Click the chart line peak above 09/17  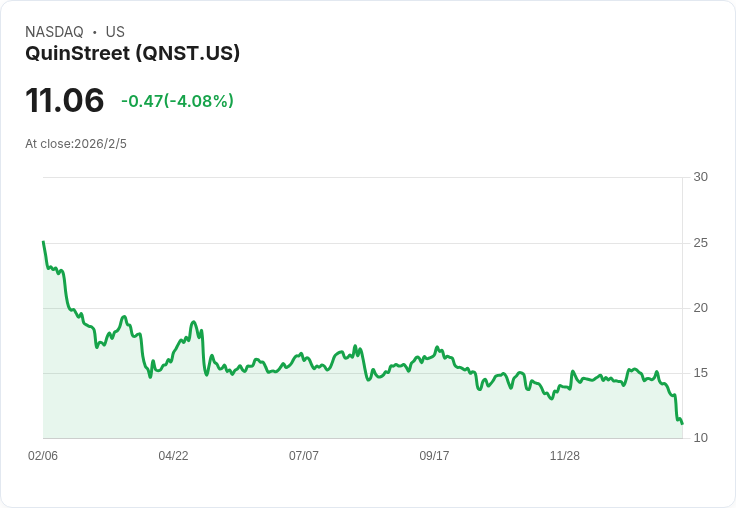pyautogui.click(x=437, y=347)
